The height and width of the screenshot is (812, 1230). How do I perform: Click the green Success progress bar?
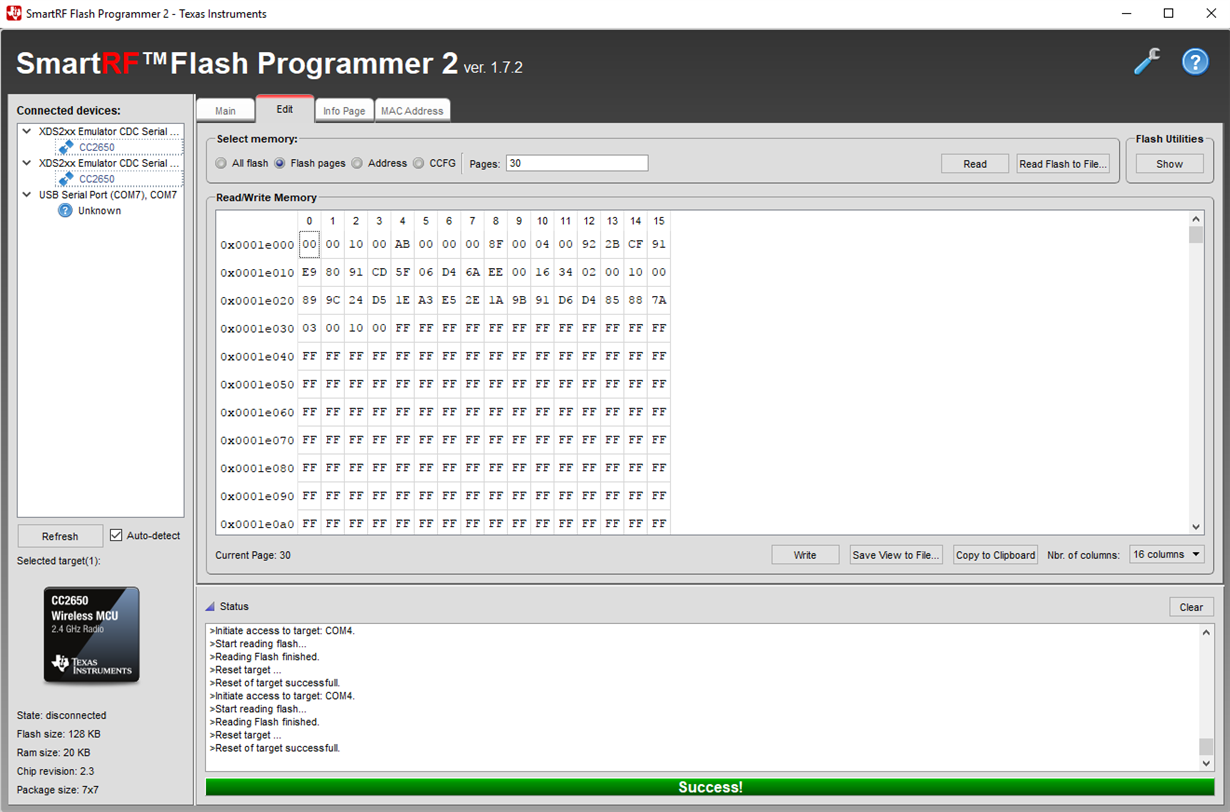pos(710,787)
